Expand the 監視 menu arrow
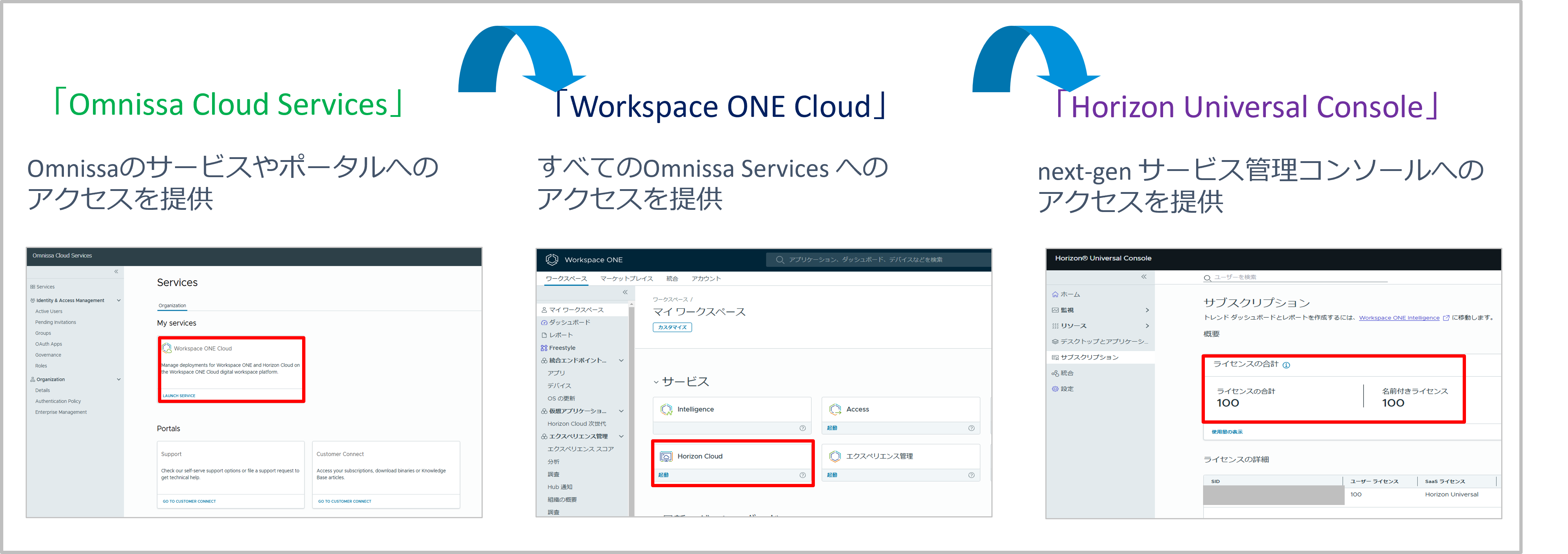 point(1147,310)
